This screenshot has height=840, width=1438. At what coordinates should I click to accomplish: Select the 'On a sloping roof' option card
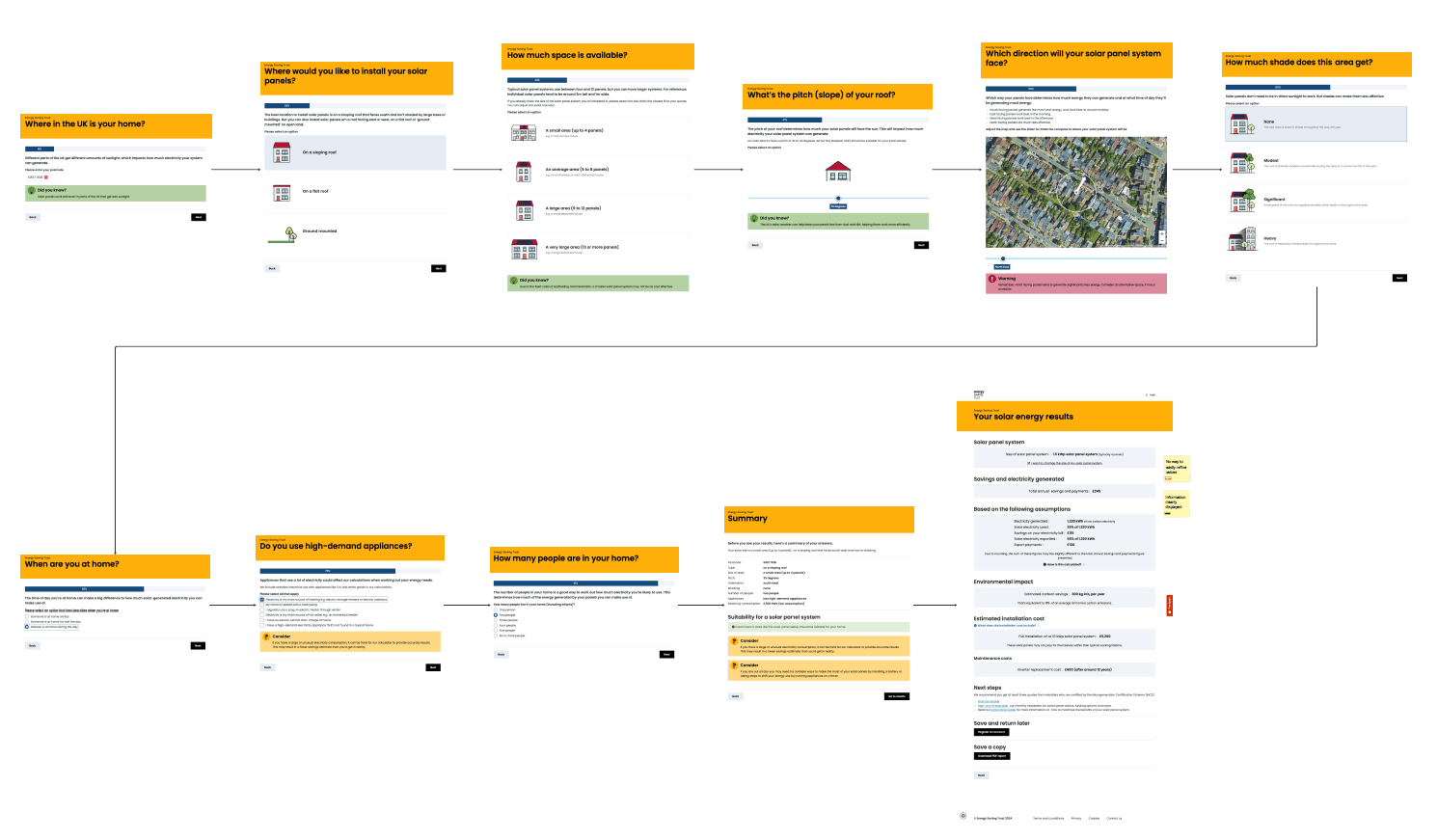coord(356,152)
